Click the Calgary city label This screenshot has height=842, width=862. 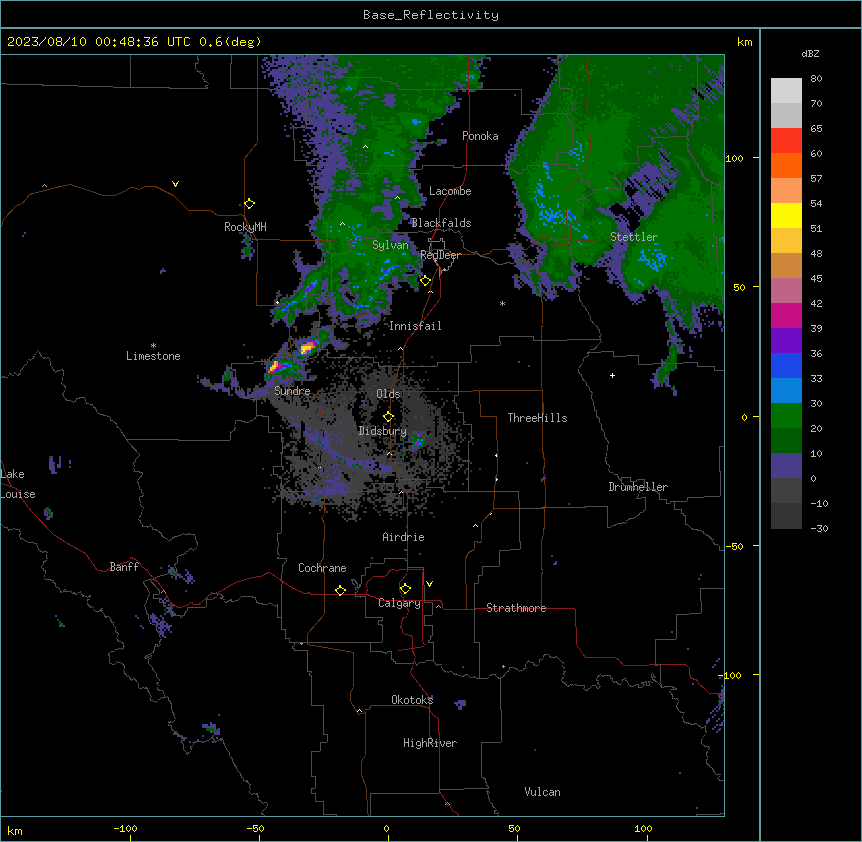pos(400,603)
